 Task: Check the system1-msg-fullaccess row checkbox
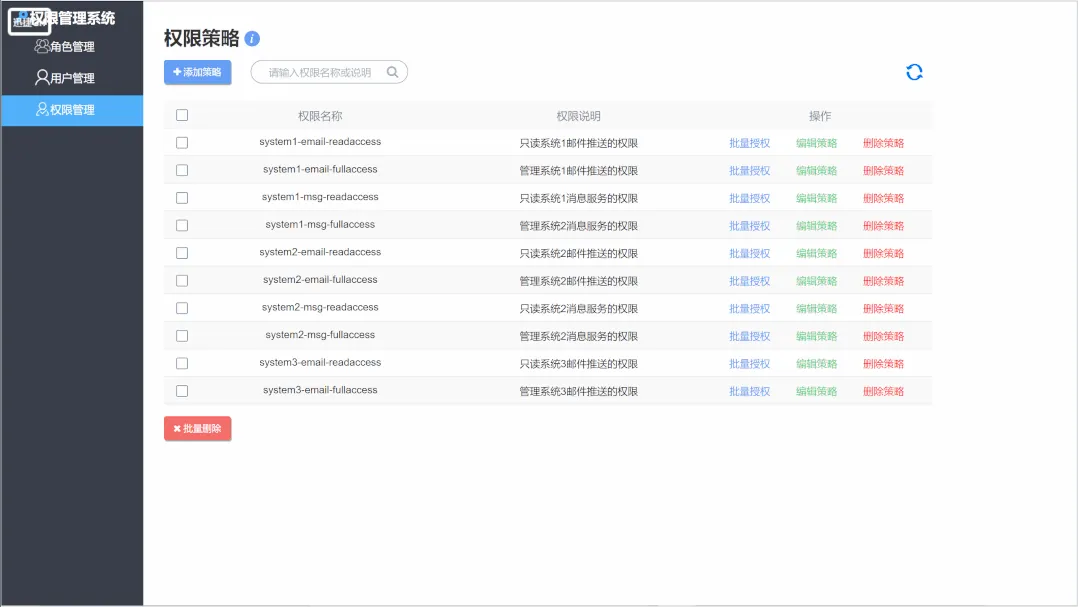coord(182,225)
